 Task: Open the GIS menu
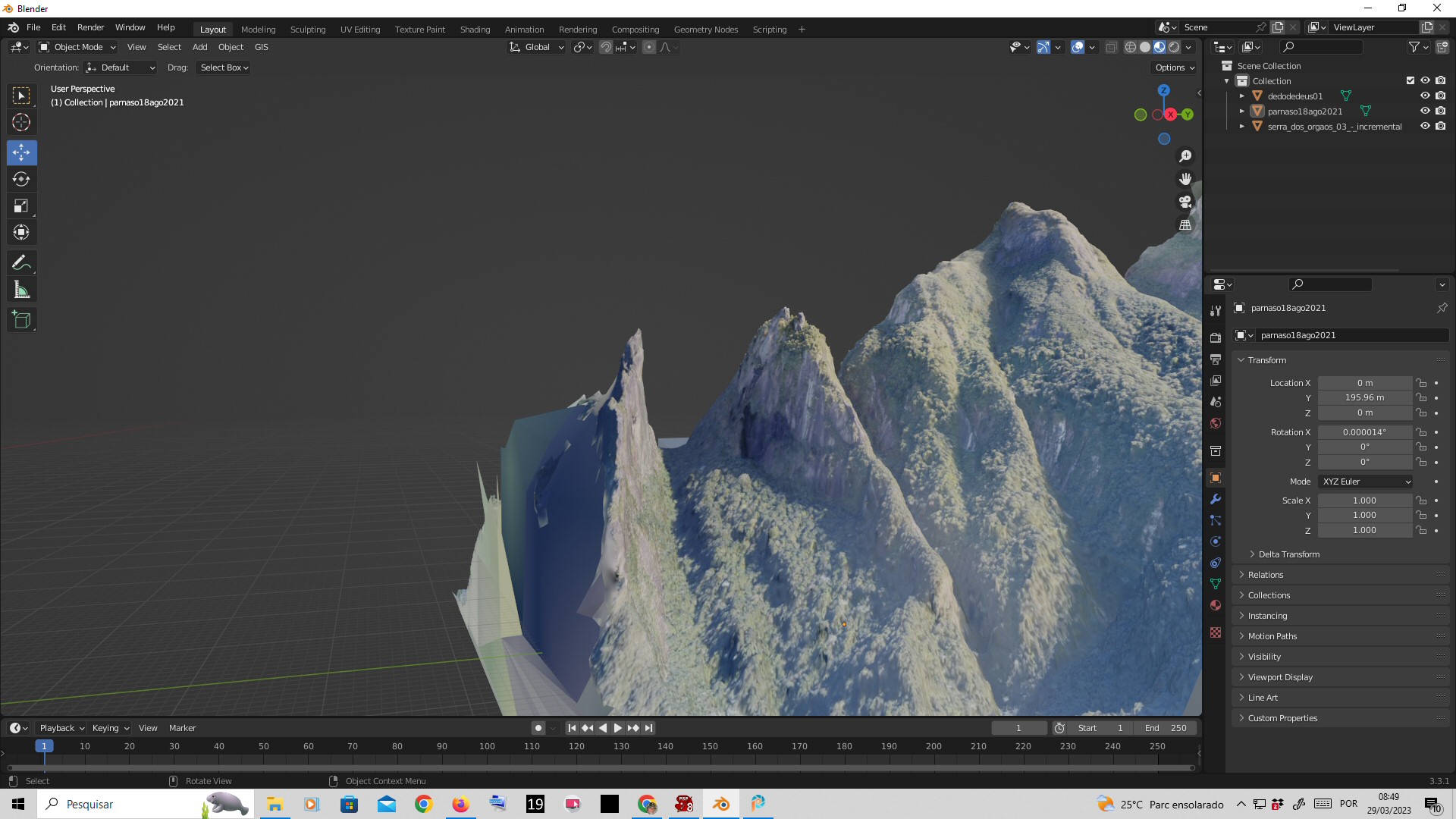(x=261, y=47)
